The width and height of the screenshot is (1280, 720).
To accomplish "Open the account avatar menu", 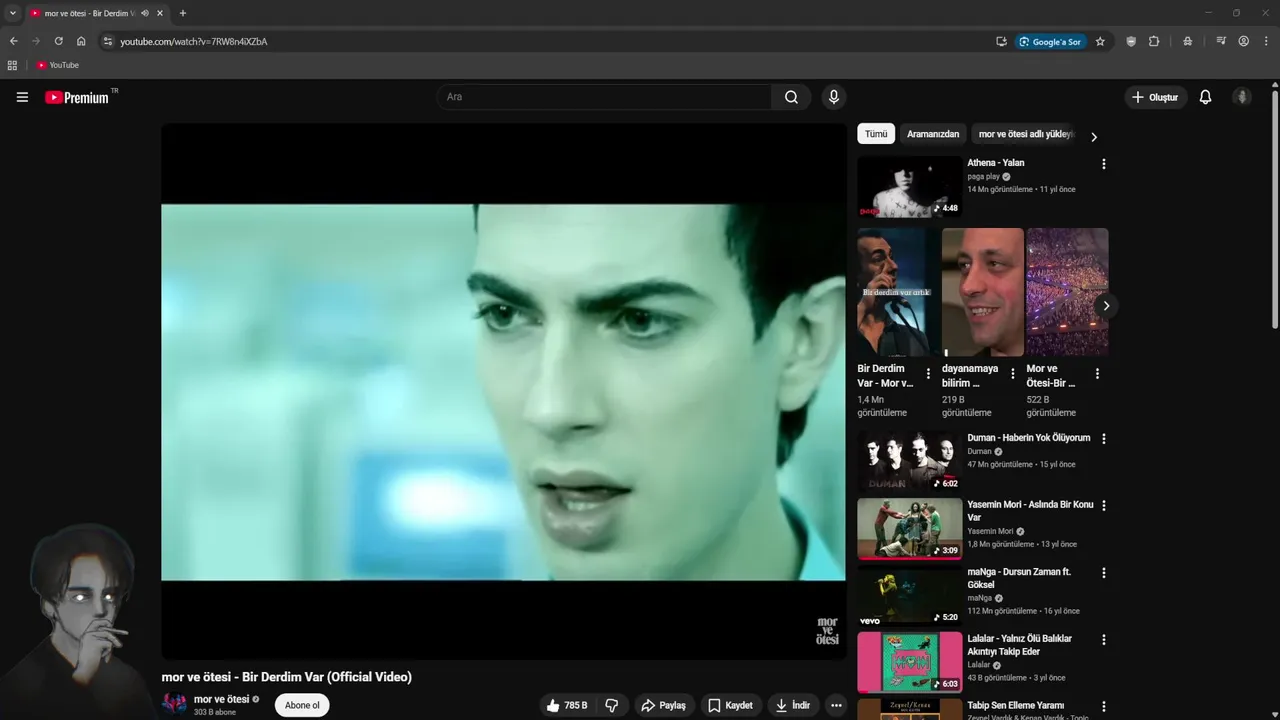I will click(1242, 97).
